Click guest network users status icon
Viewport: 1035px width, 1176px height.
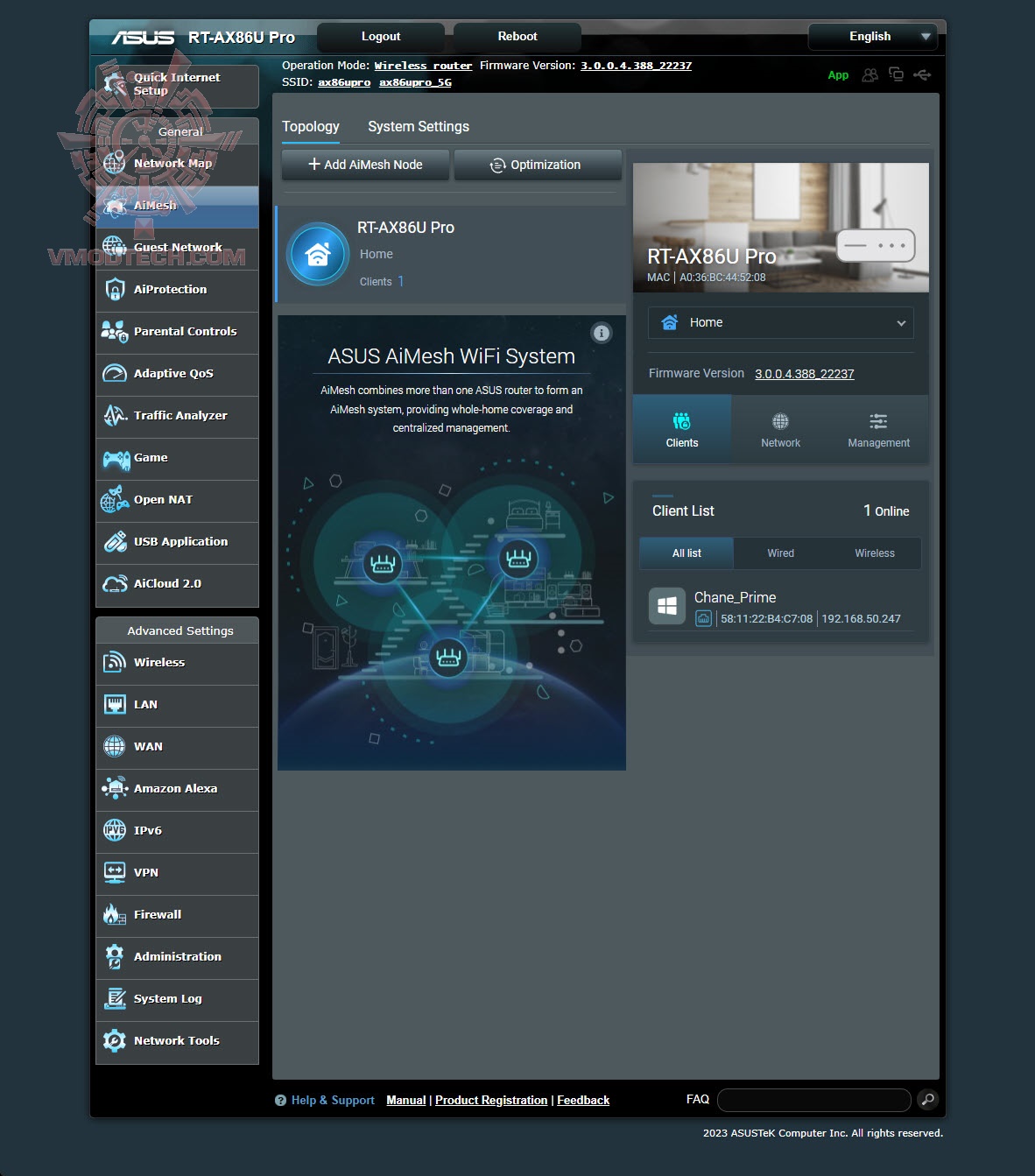point(870,75)
